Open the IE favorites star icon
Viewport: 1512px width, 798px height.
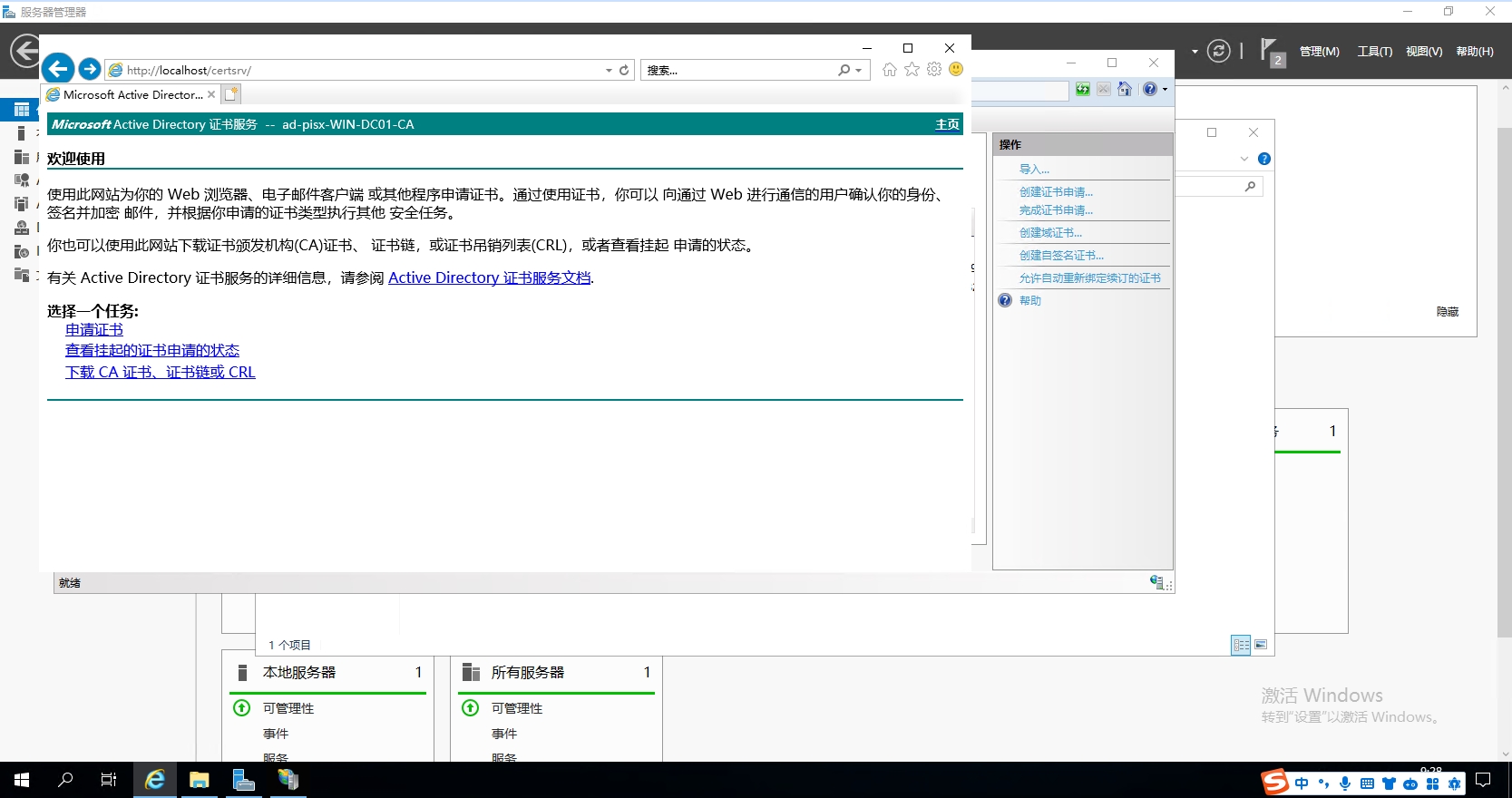[912, 70]
